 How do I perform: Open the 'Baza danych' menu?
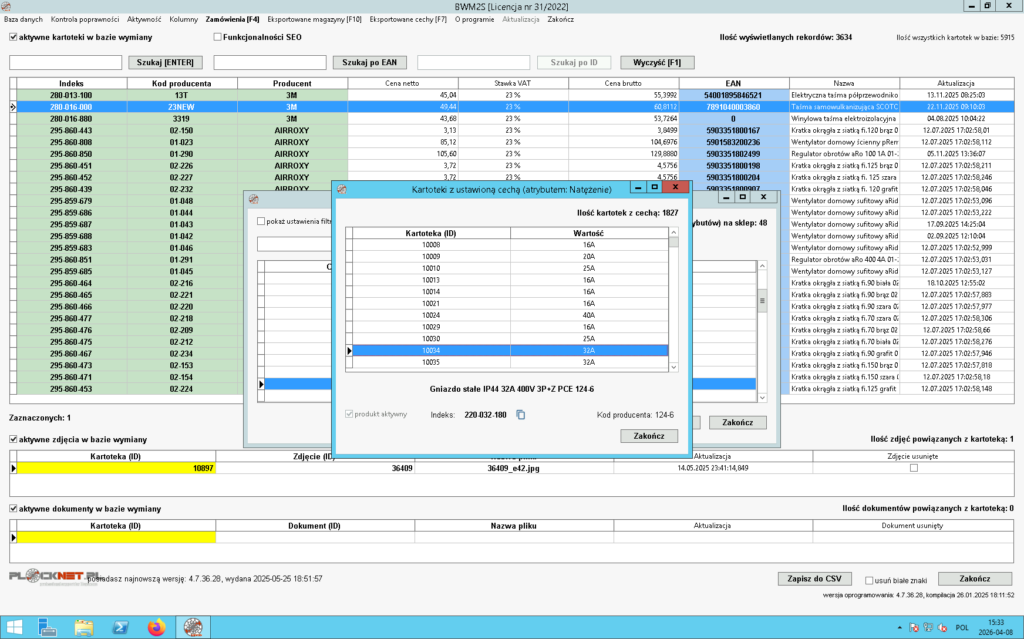23,19
